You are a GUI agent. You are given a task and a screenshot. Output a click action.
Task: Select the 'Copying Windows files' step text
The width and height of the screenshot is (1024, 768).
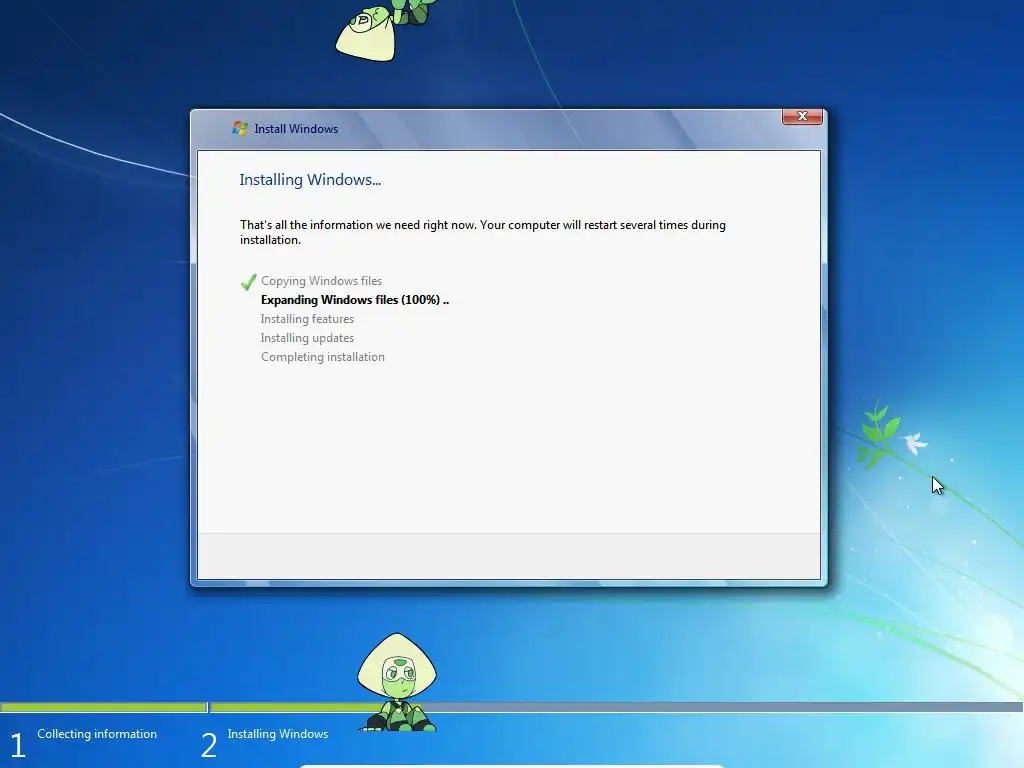[321, 281]
